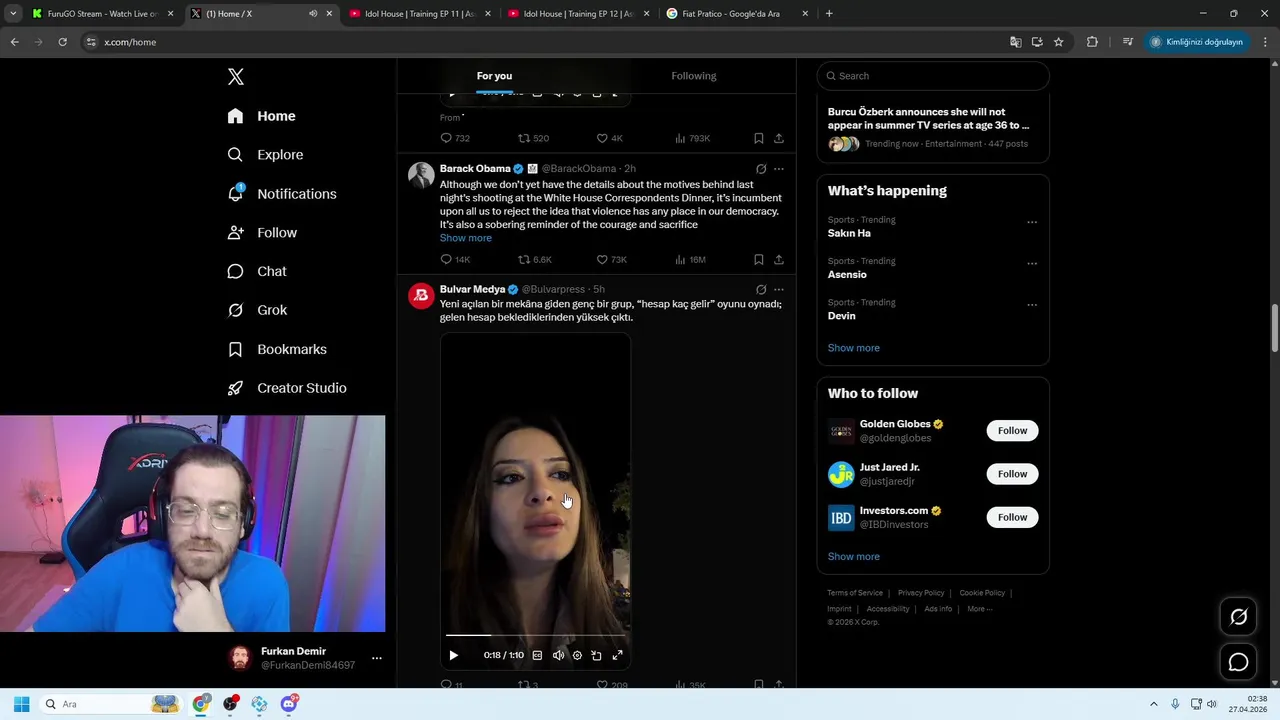1280x720 pixels.
Task: Open floating Grok button
Action: coord(1238,617)
